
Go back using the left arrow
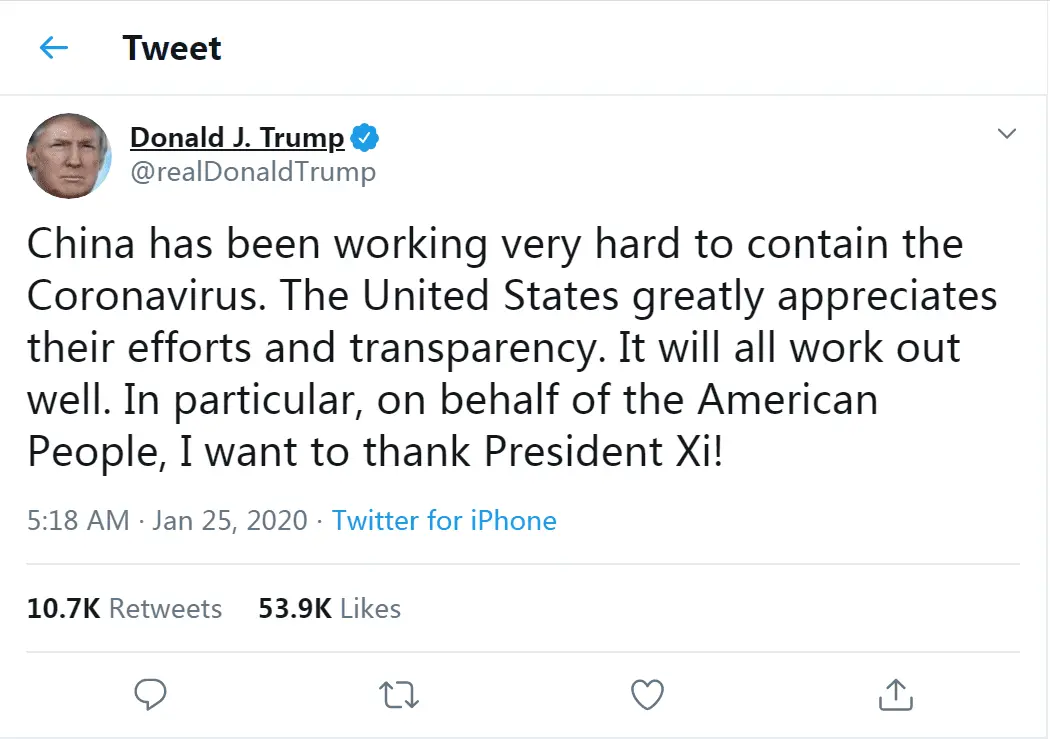coord(53,48)
